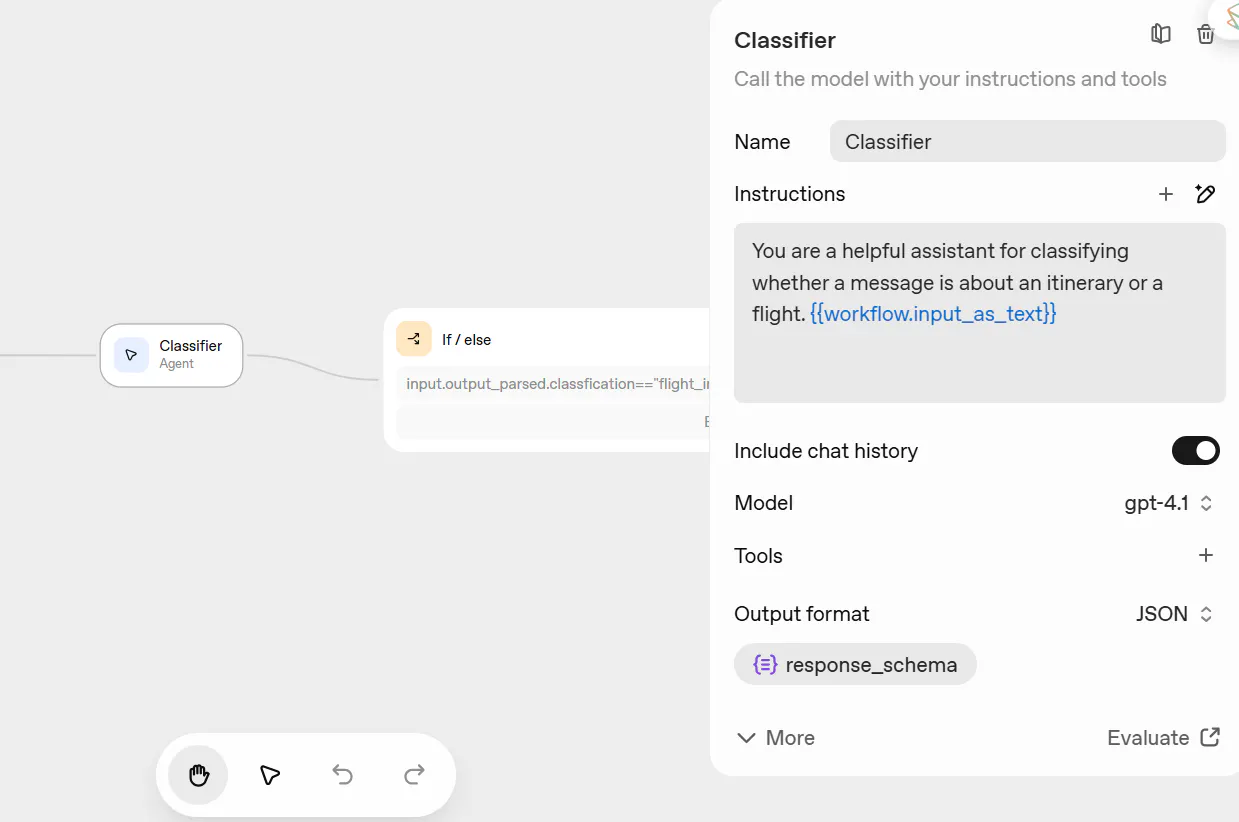Add to instructions with plus icon
This screenshot has height=822, width=1239.
(1166, 194)
